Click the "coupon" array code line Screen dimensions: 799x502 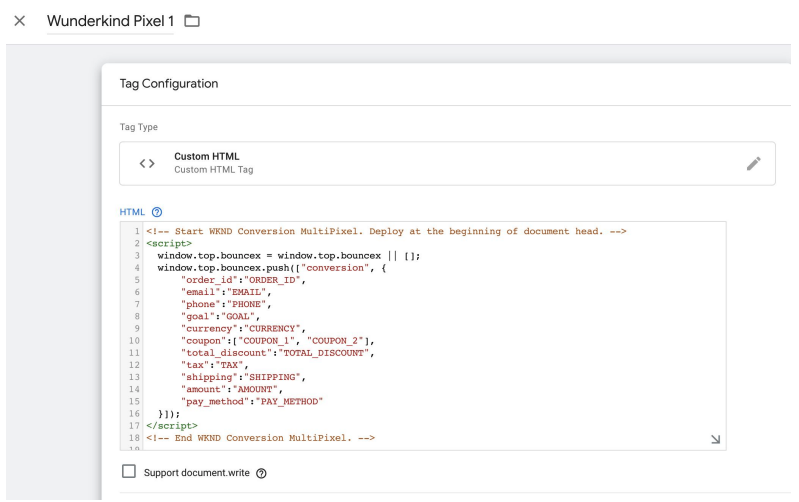coord(278,341)
